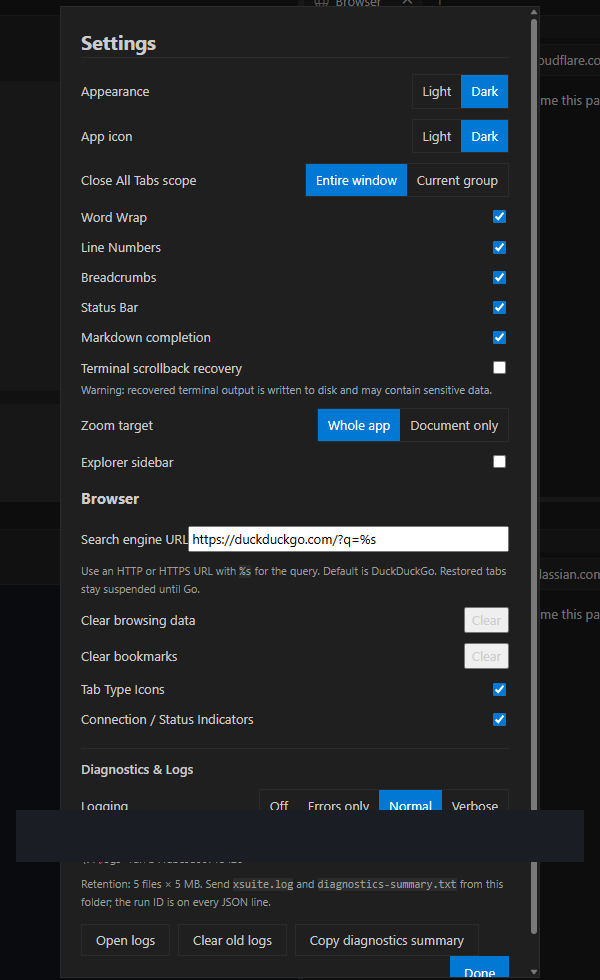
Task: Click the Diagnostics & Logs heading
Action: coord(137,769)
